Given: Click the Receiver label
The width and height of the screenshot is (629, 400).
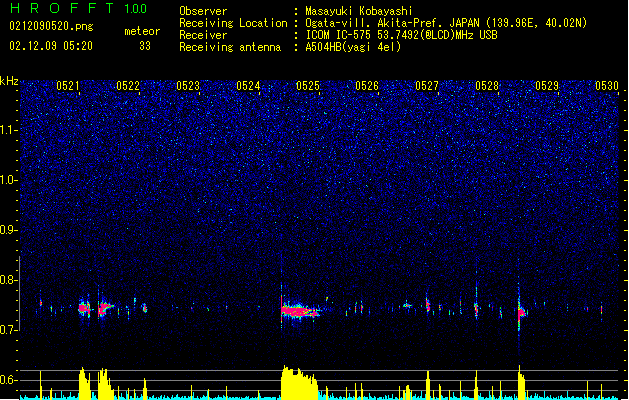Looking at the screenshot, I should pyautogui.click(x=203, y=35).
